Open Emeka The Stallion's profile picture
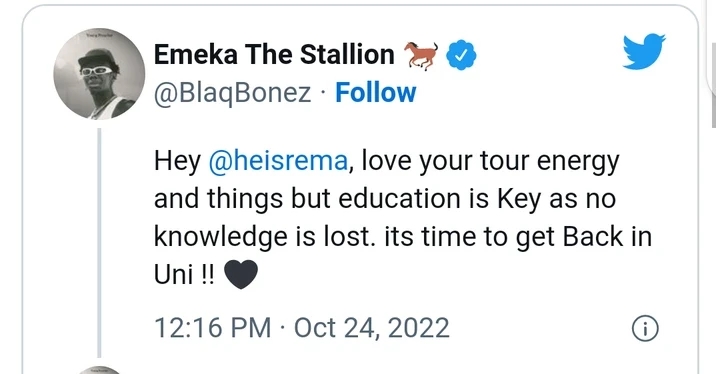Image resolution: width=716 pixels, height=374 pixels. (99, 74)
